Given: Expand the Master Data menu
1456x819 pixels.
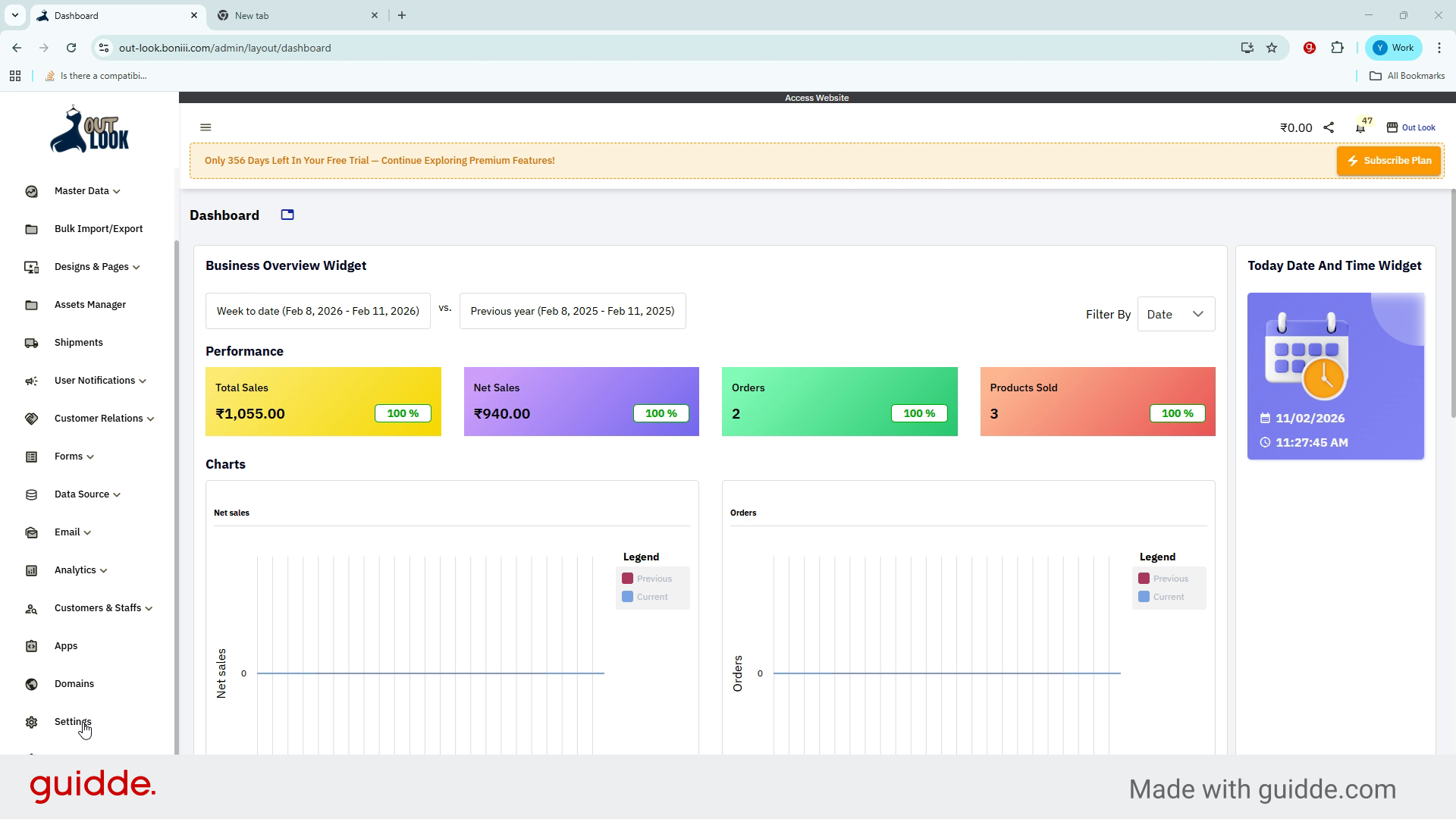Looking at the screenshot, I should 87,191.
